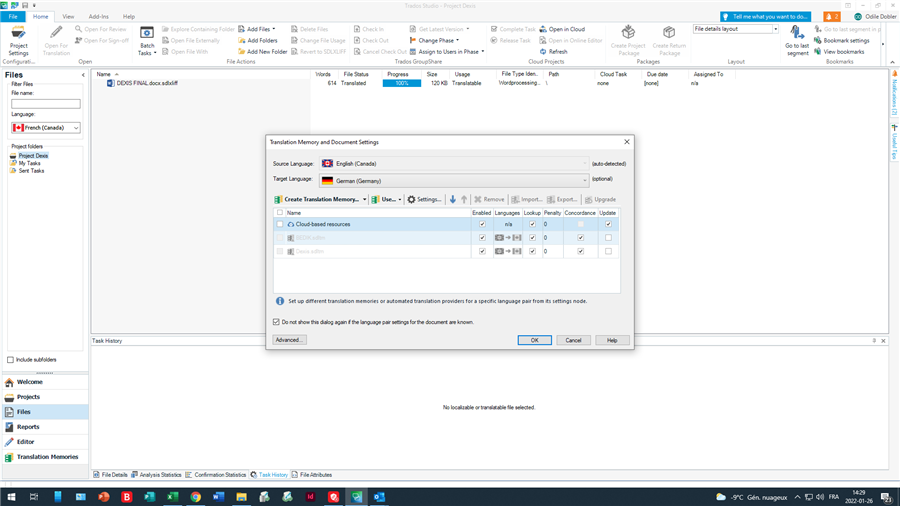Image resolution: width=900 pixels, height=506 pixels.
Task: Open Reports view in navigation pane
Action: click(x=45, y=427)
